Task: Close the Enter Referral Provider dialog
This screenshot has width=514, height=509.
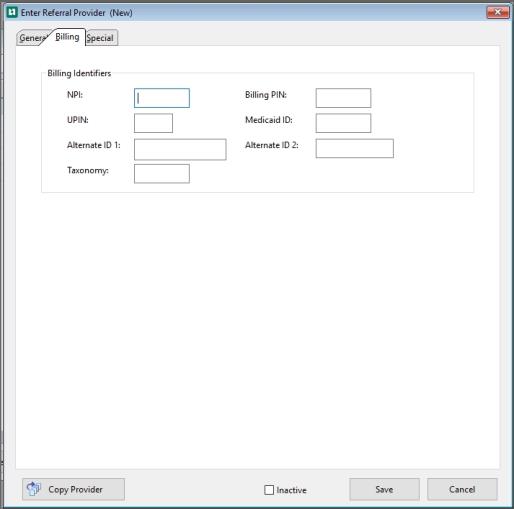Action: (498, 13)
